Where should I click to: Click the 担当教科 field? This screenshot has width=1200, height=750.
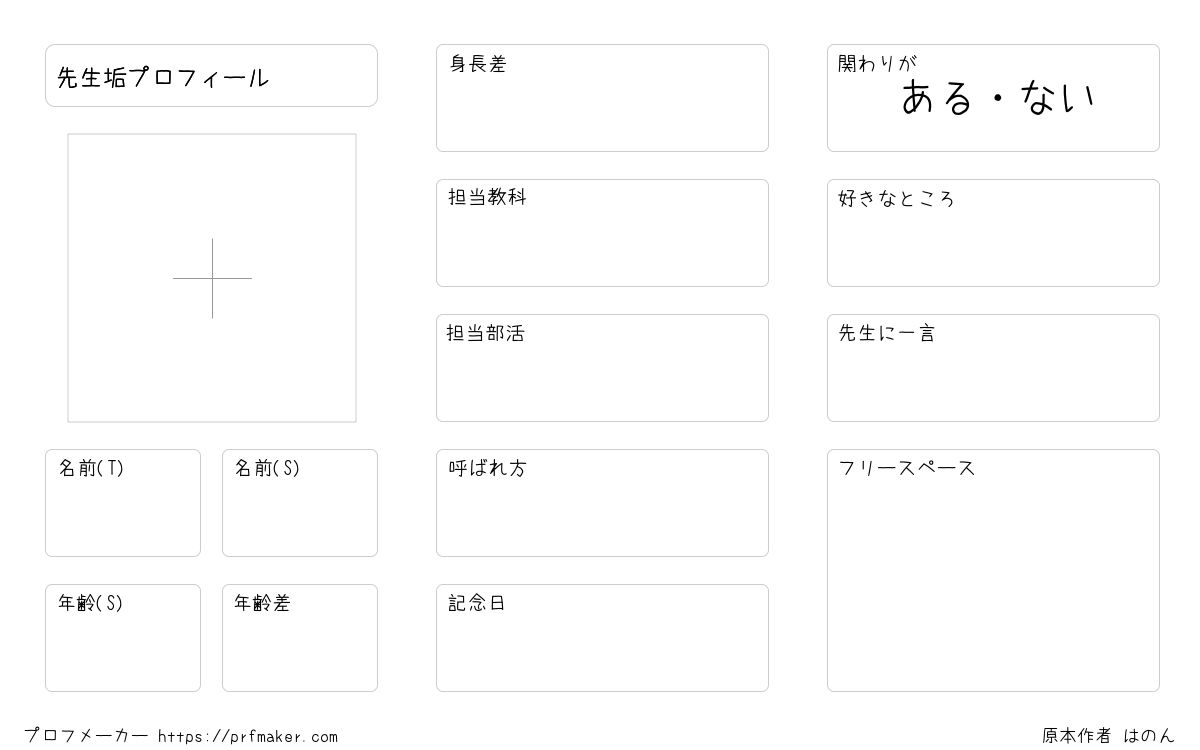coord(602,233)
